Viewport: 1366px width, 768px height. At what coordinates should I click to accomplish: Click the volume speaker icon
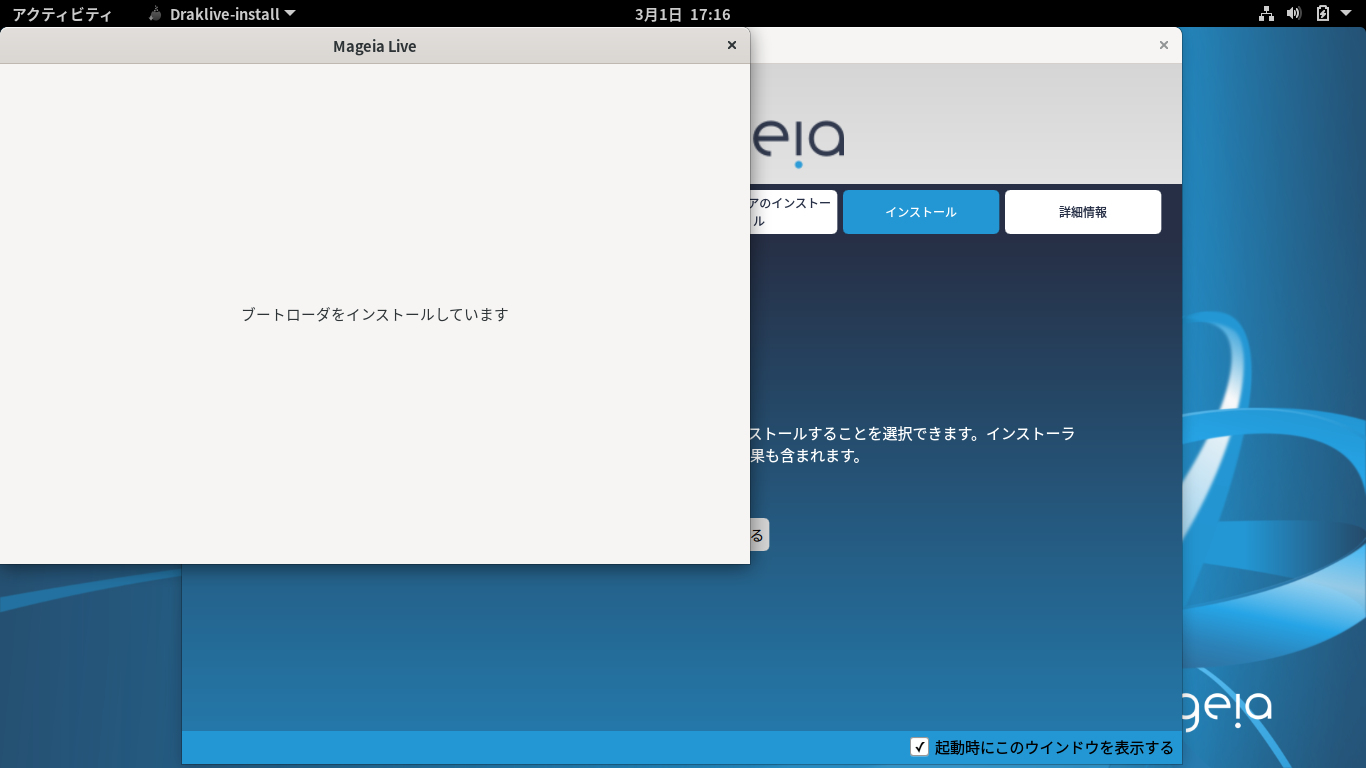click(x=1294, y=14)
